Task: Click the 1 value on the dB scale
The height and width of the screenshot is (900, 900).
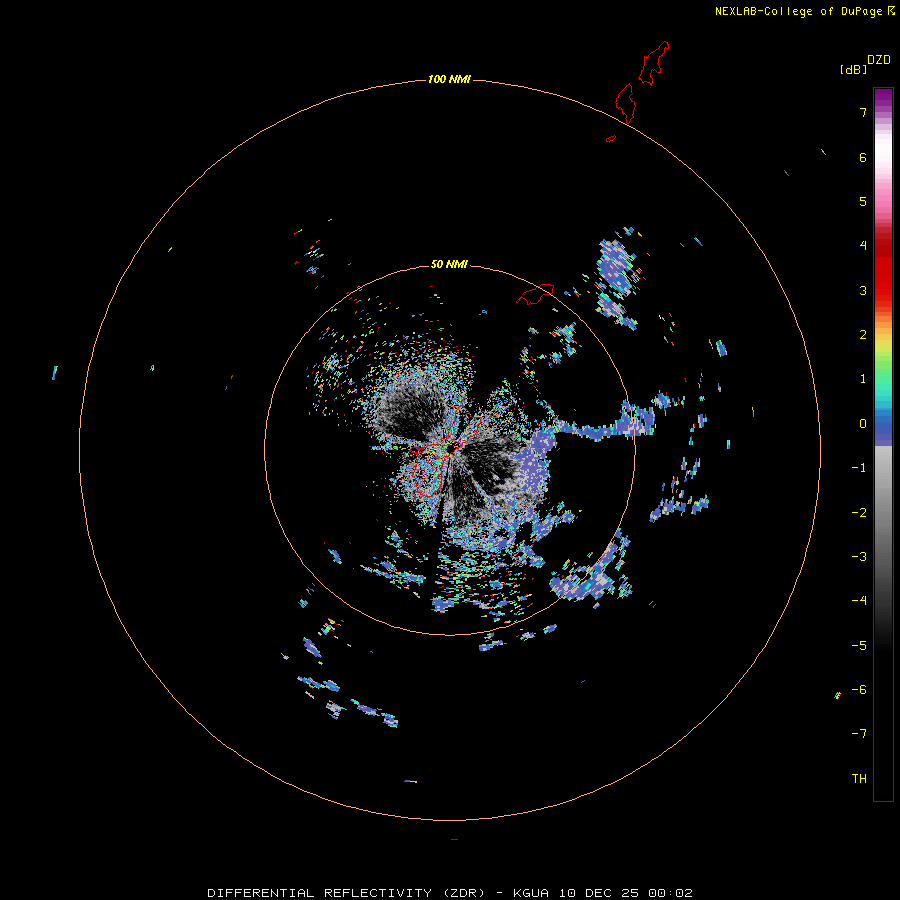Action: (x=863, y=379)
